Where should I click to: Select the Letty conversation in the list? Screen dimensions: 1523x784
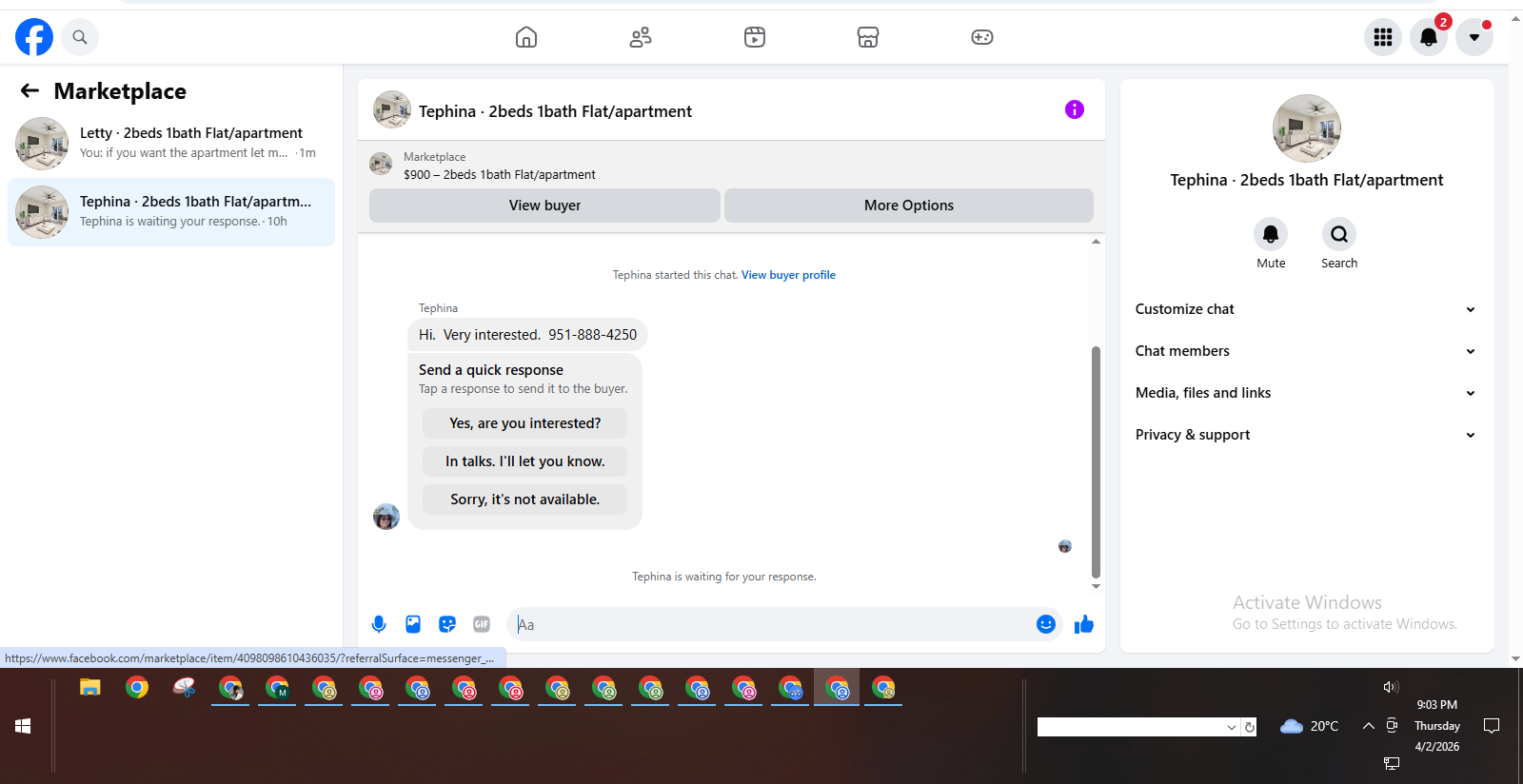point(171,144)
